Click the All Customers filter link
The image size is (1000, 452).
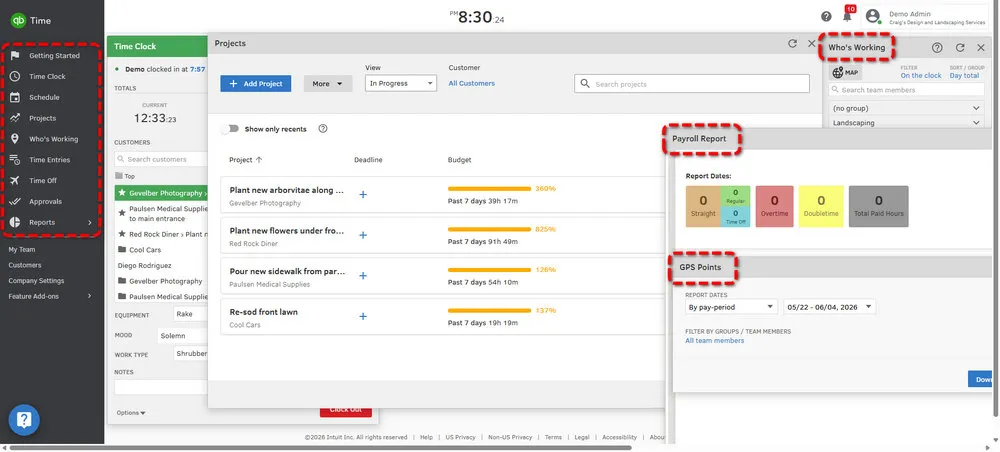pyautogui.click(x=471, y=84)
